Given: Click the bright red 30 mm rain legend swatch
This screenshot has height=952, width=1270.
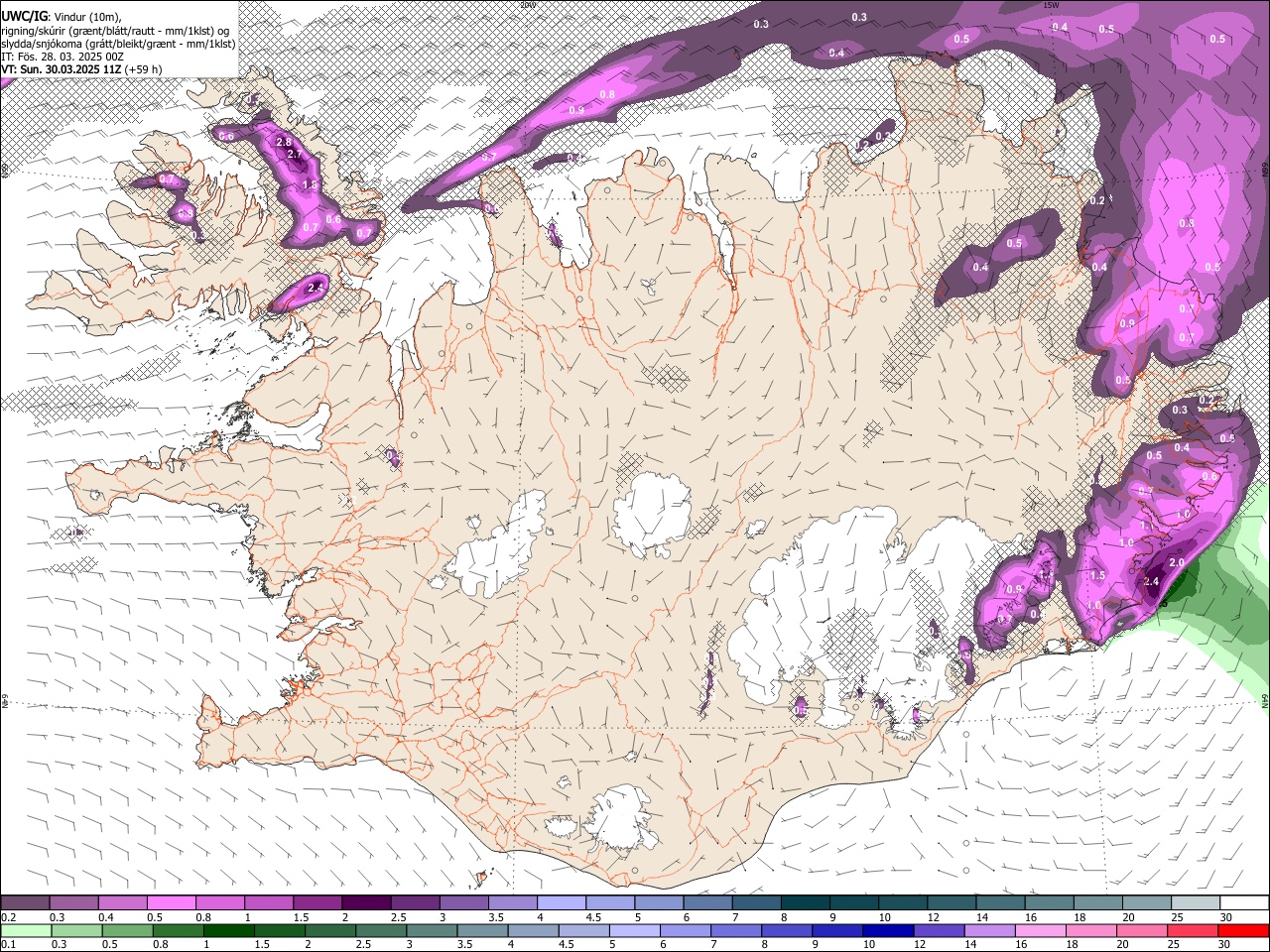Looking at the screenshot, I should (1244, 930).
